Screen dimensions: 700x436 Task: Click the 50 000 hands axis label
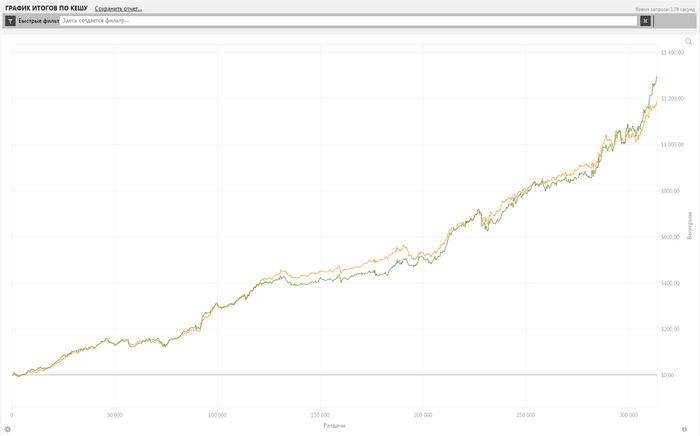pos(114,415)
